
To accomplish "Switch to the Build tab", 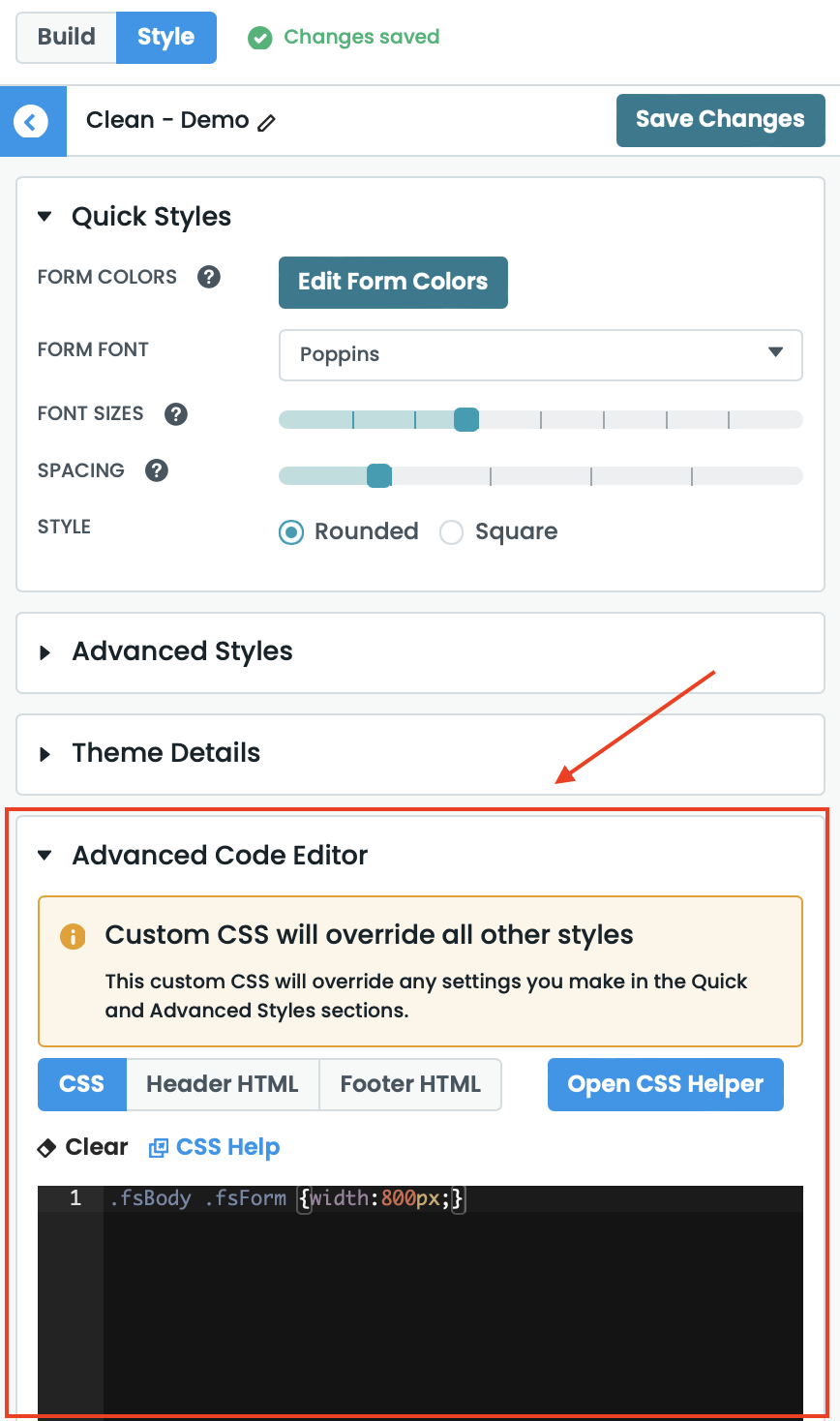I will [x=67, y=37].
